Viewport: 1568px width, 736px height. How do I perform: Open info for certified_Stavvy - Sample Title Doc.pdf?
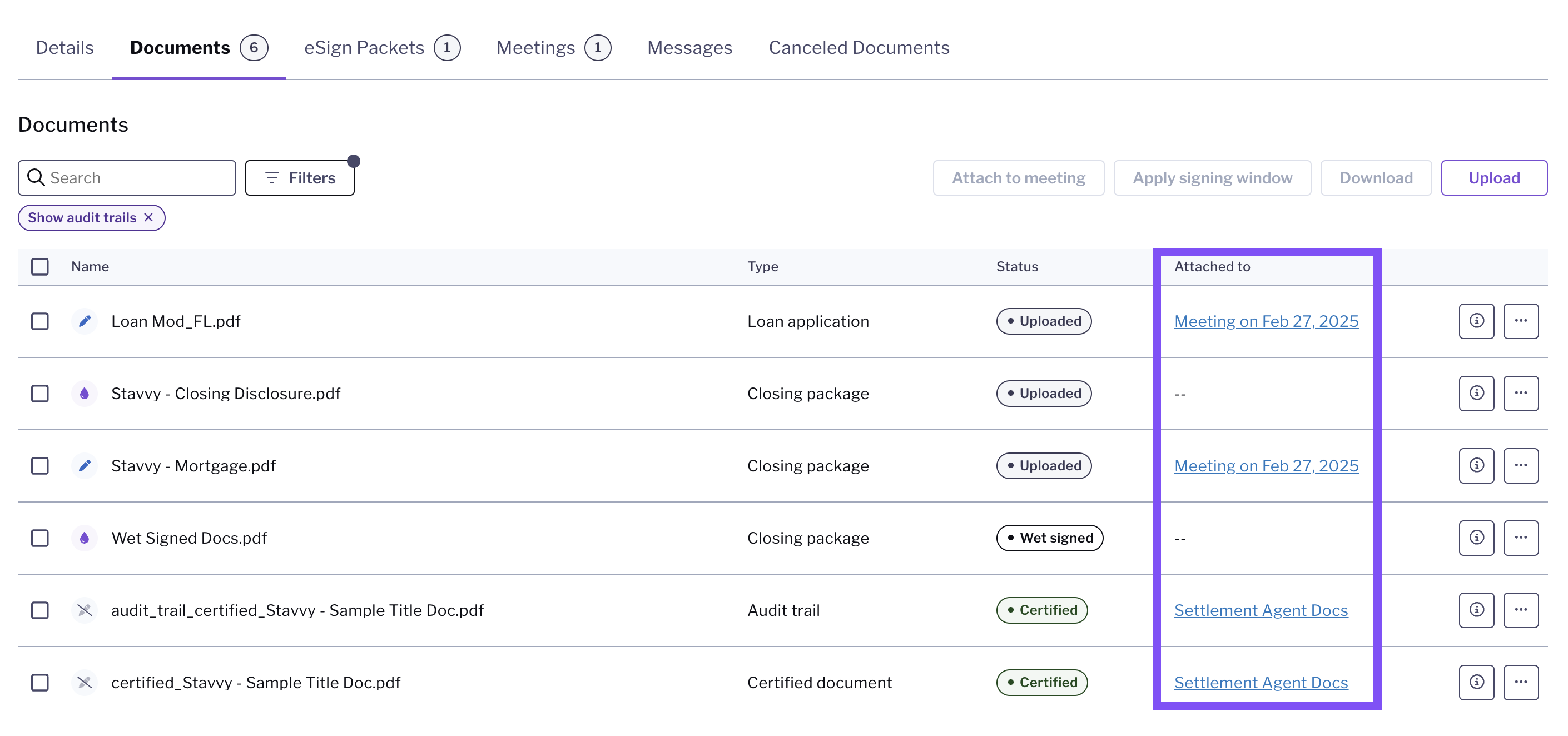1476,683
